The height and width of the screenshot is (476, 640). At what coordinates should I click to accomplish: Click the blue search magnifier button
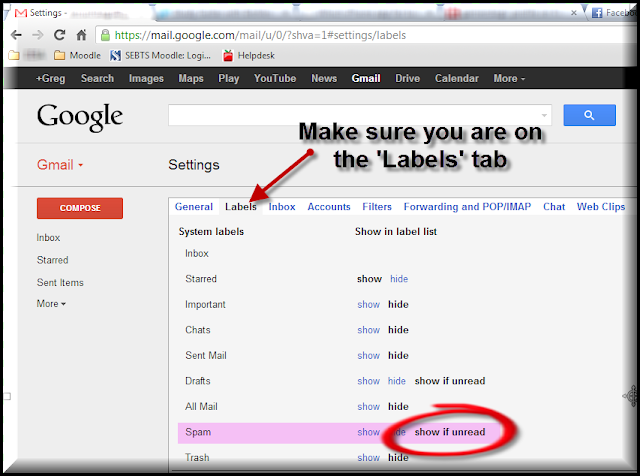[589, 115]
